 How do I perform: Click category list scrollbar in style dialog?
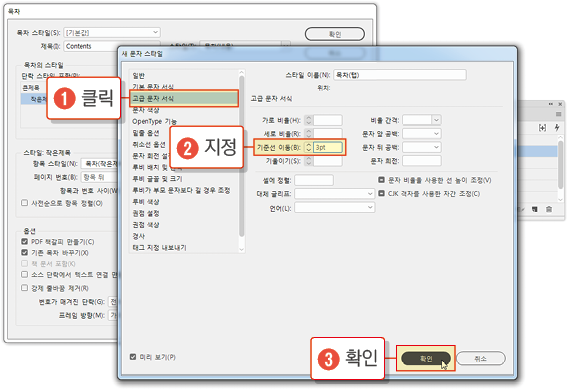(242, 156)
